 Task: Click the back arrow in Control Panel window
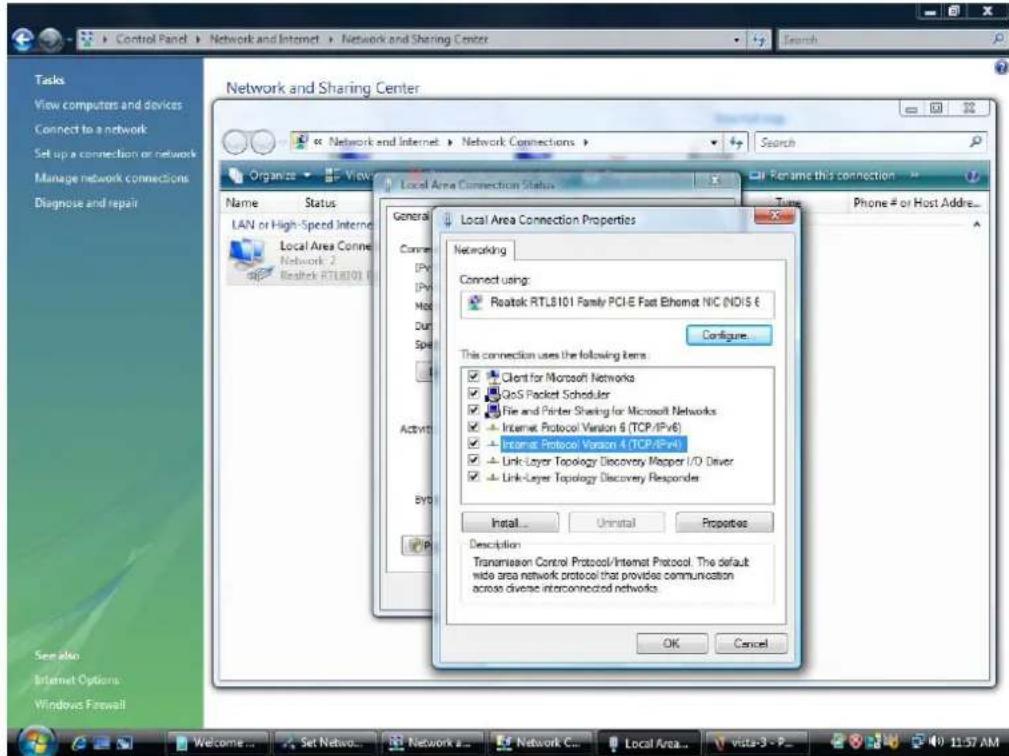23,40
